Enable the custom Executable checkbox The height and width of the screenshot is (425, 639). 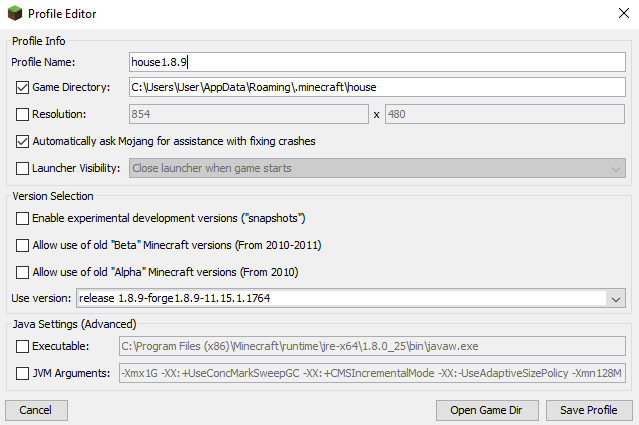click(x=23, y=346)
